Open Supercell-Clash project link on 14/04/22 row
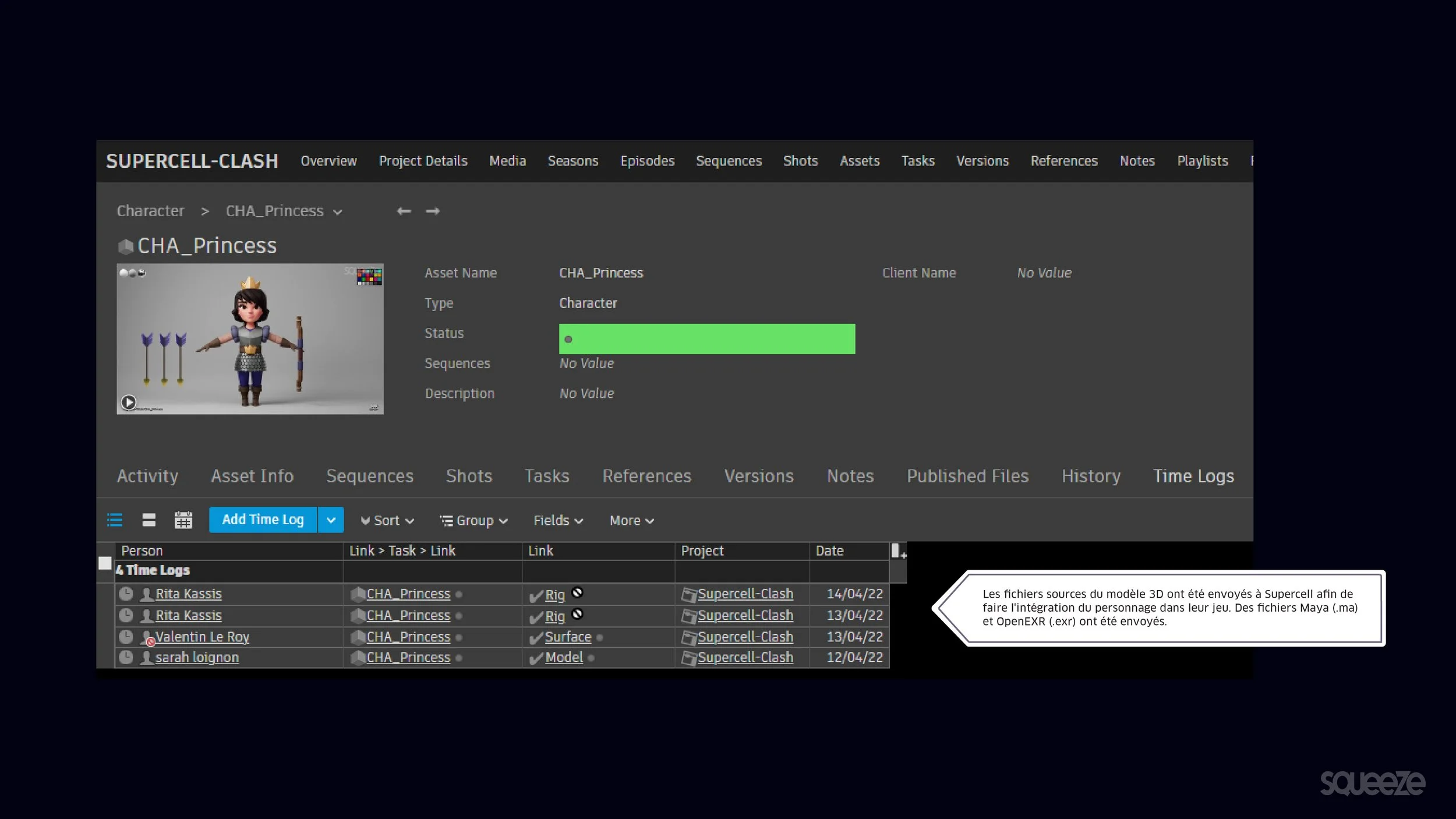The height and width of the screenshot is (819, 1456). 745,594
